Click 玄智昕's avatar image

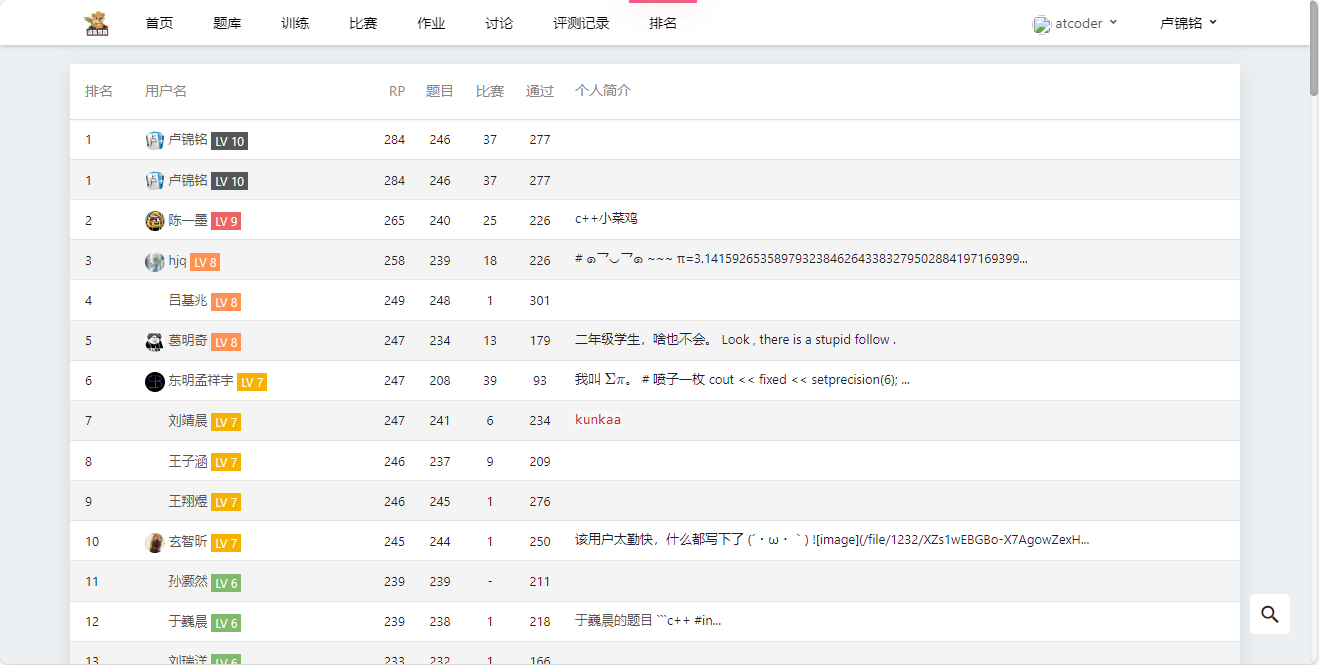pos(155,542)
